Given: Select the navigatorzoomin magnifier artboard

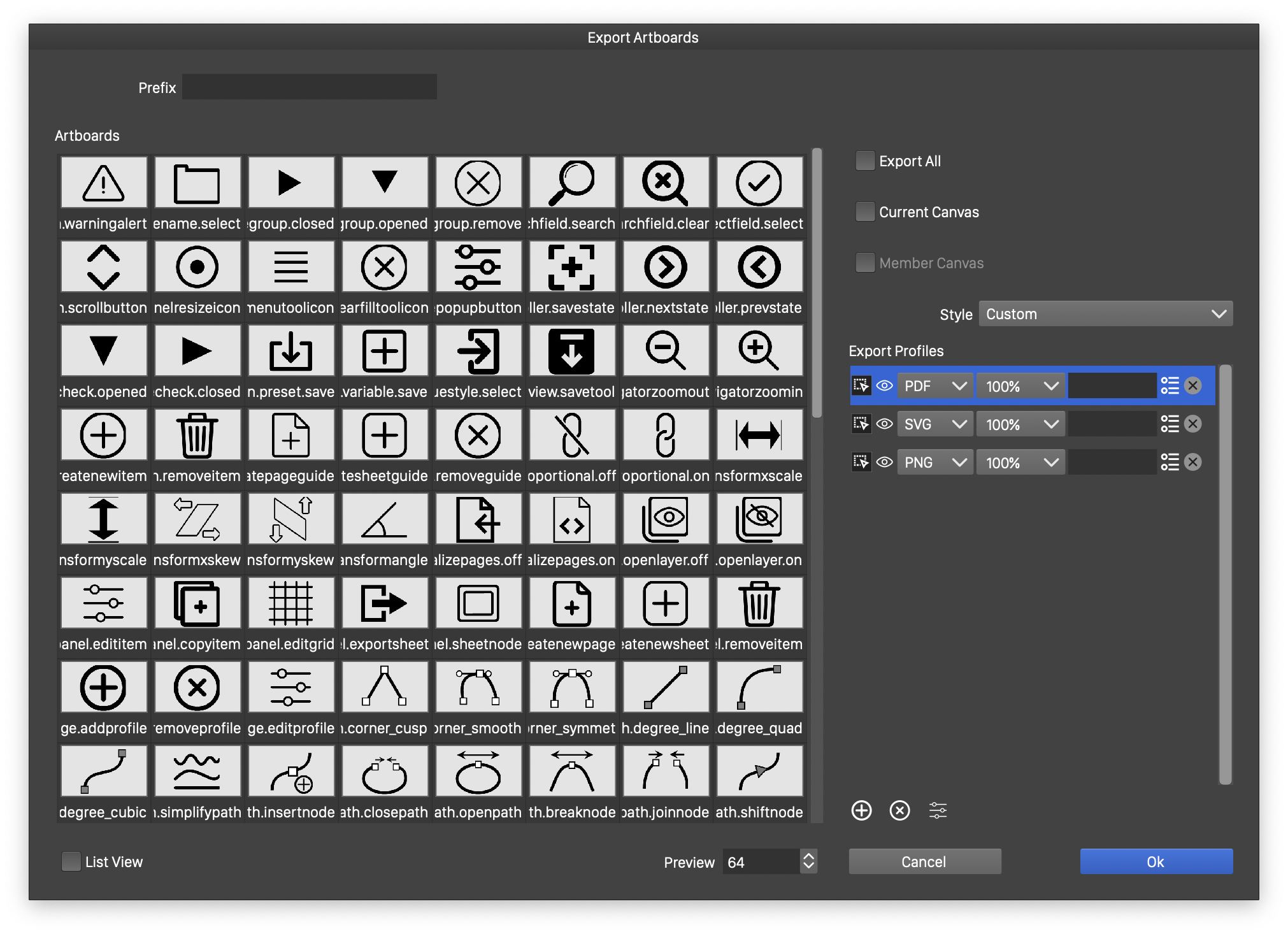Looking at the screenshot, I should coord(759,351).
